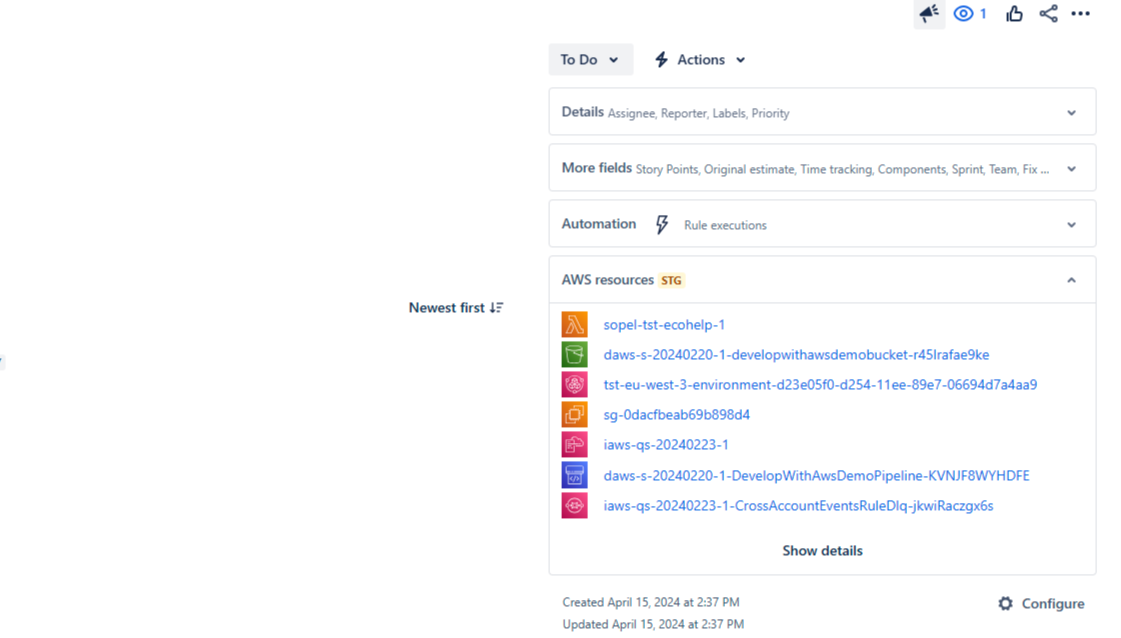Click the Automation lightning bolt icon
The width and height of the screenshot is (1121, 638).
662,225
